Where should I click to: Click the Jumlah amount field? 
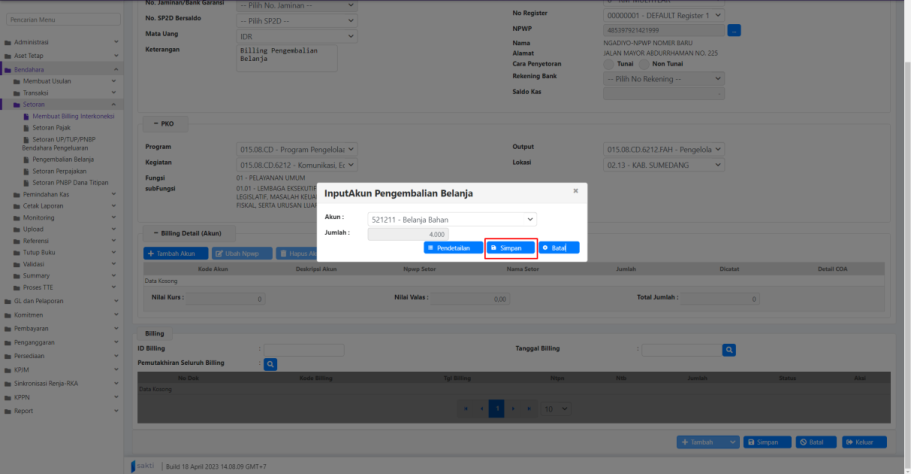(408, 234)
